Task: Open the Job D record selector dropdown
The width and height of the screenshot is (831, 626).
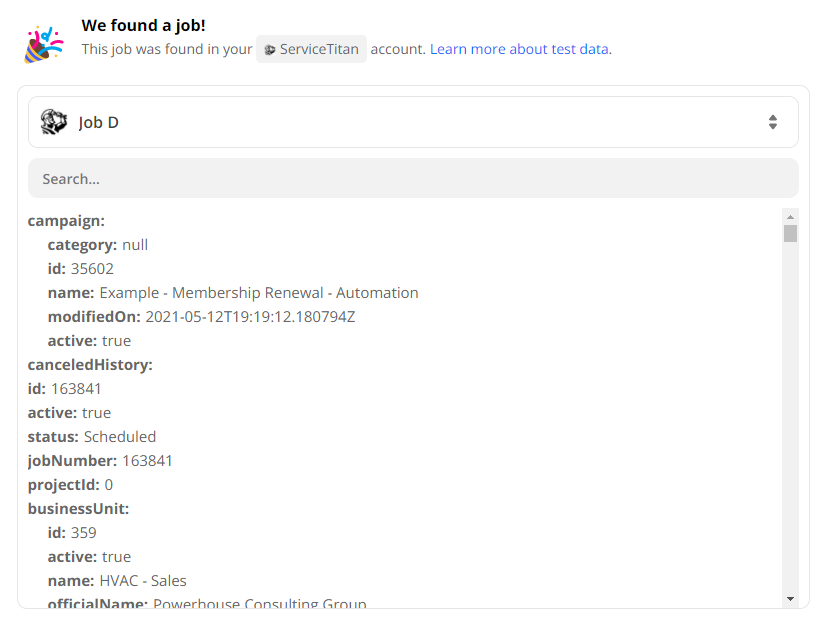Action: pyautogui.click(x=412, y=122)
